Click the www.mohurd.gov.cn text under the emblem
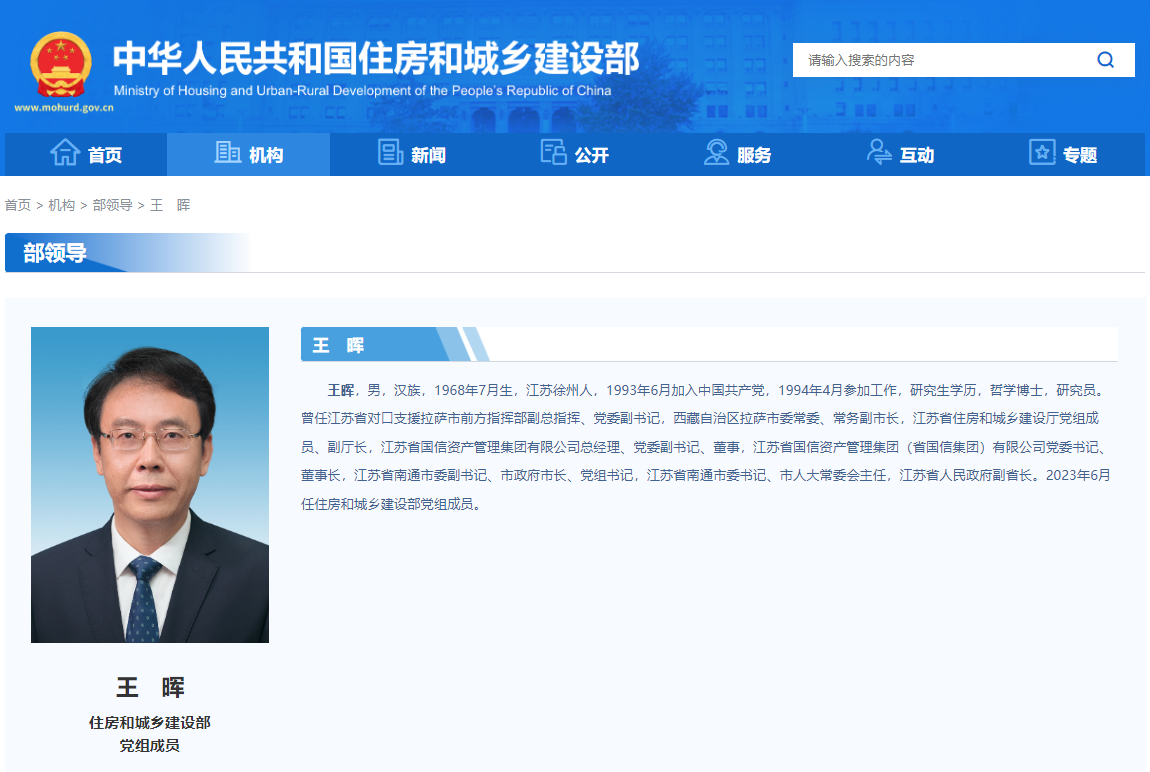The image size is (1150, 772). (x=64, y=108)
